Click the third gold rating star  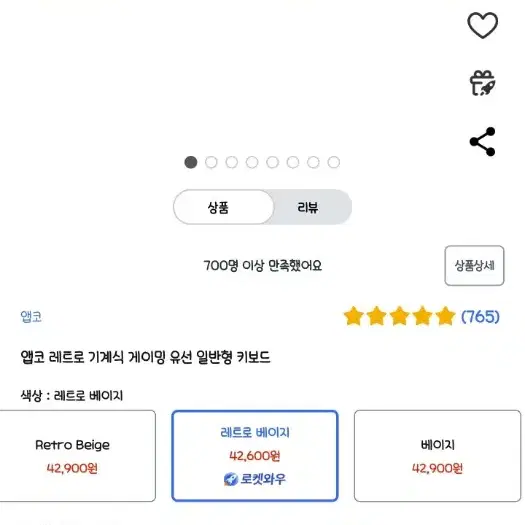pyautogui.click(x=399, y=316)
